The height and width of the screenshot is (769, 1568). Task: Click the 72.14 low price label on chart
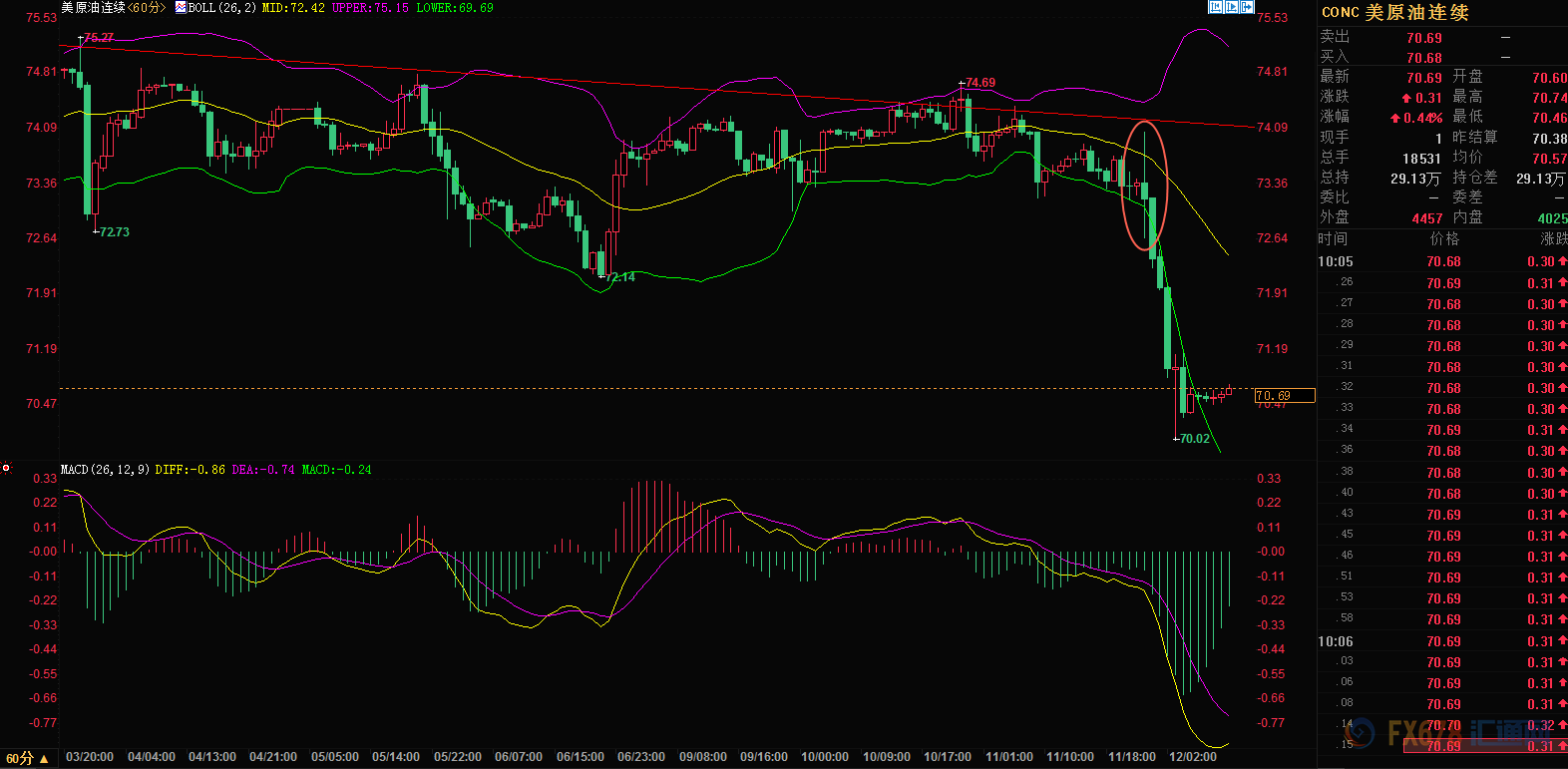pyautogui.click(x=620, y=277)
